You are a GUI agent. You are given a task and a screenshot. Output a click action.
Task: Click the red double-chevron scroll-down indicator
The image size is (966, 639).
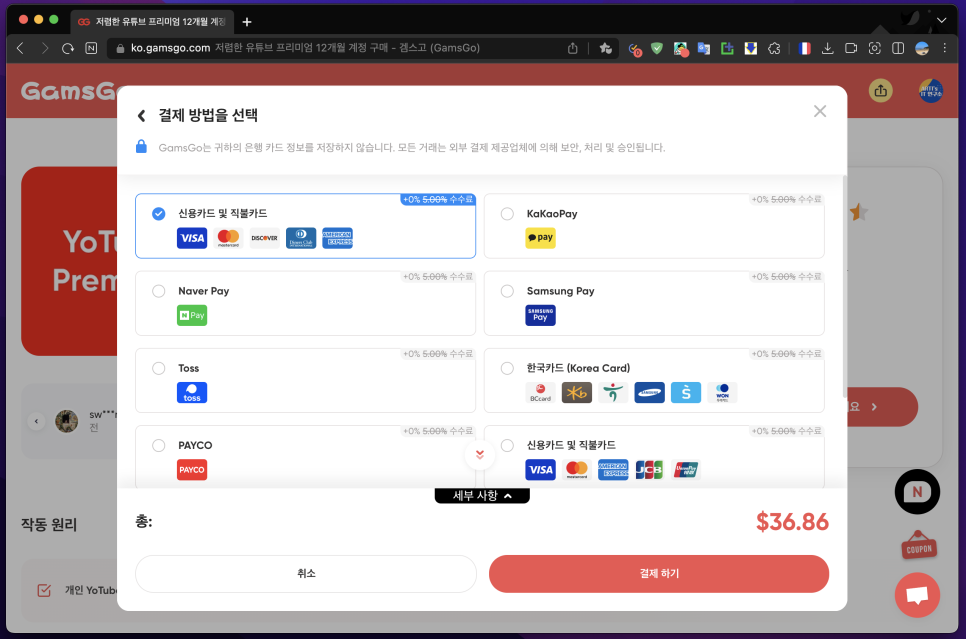[480, 455]
